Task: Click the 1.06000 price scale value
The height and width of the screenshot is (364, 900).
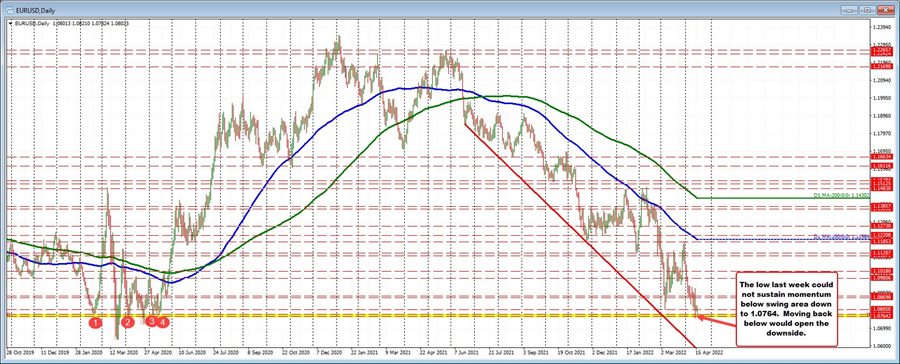Action: click(882, 346)
